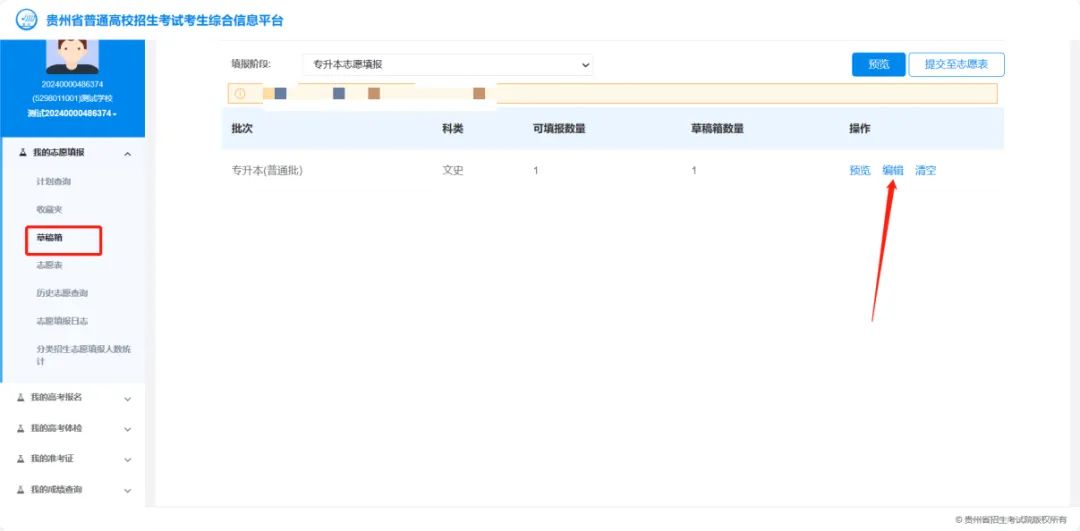The height and width of the screenshot is (531, 1080).
Task: Click the icon beside 我的成绩查询
Action: click(21, 490)
